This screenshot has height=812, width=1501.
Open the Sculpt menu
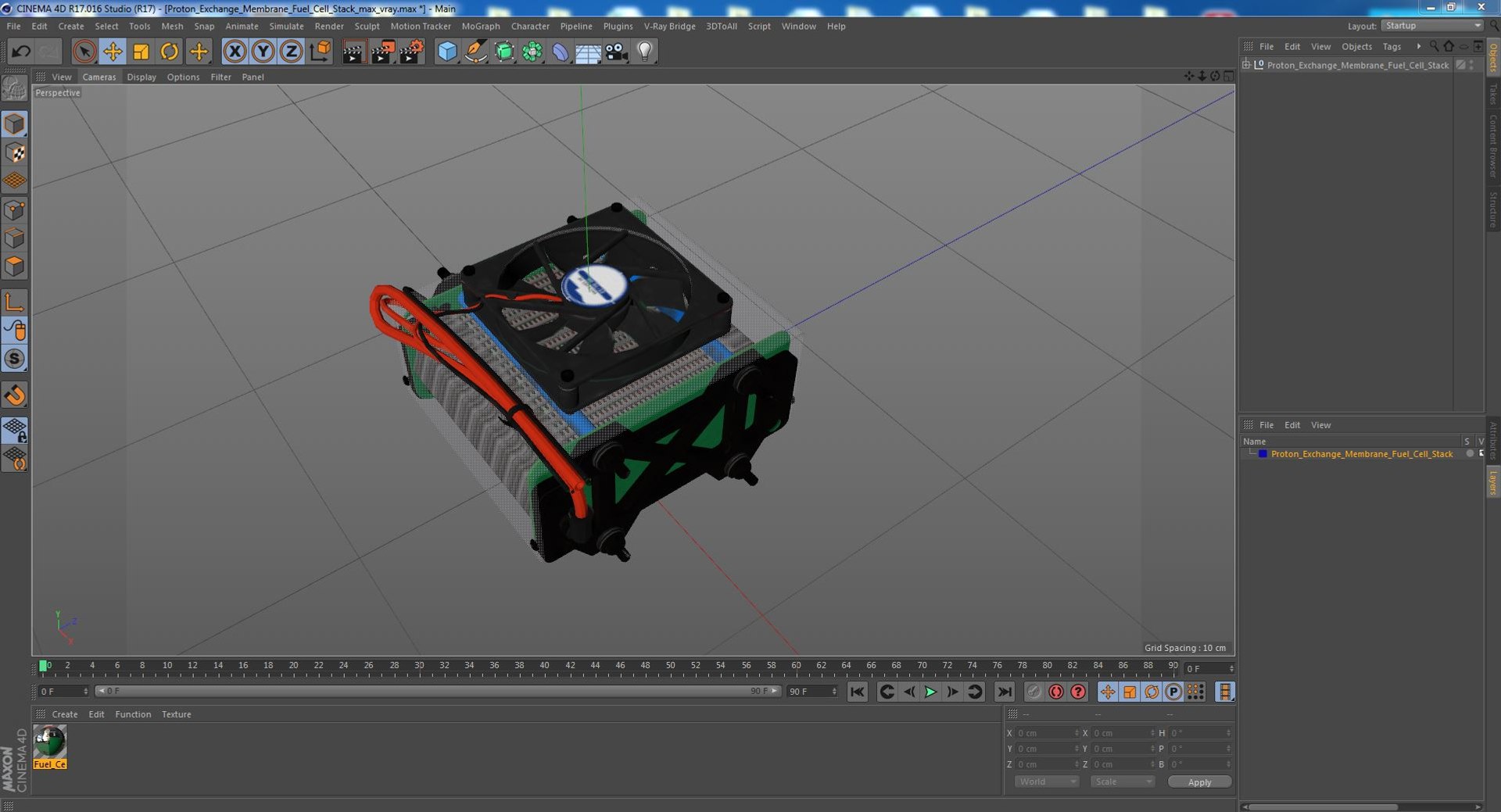(367, 26)
